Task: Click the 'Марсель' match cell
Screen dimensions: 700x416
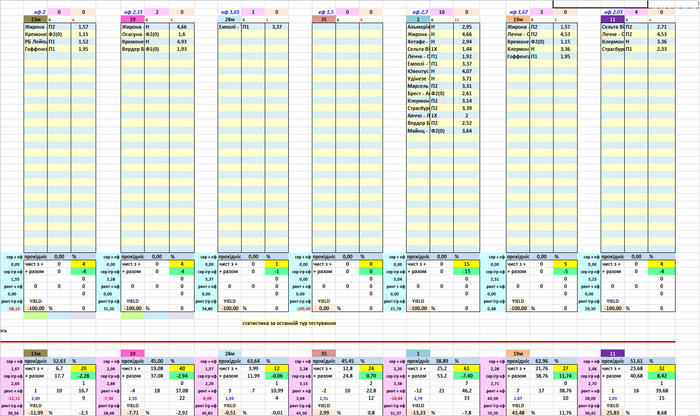Action: [x=418, y=86]
